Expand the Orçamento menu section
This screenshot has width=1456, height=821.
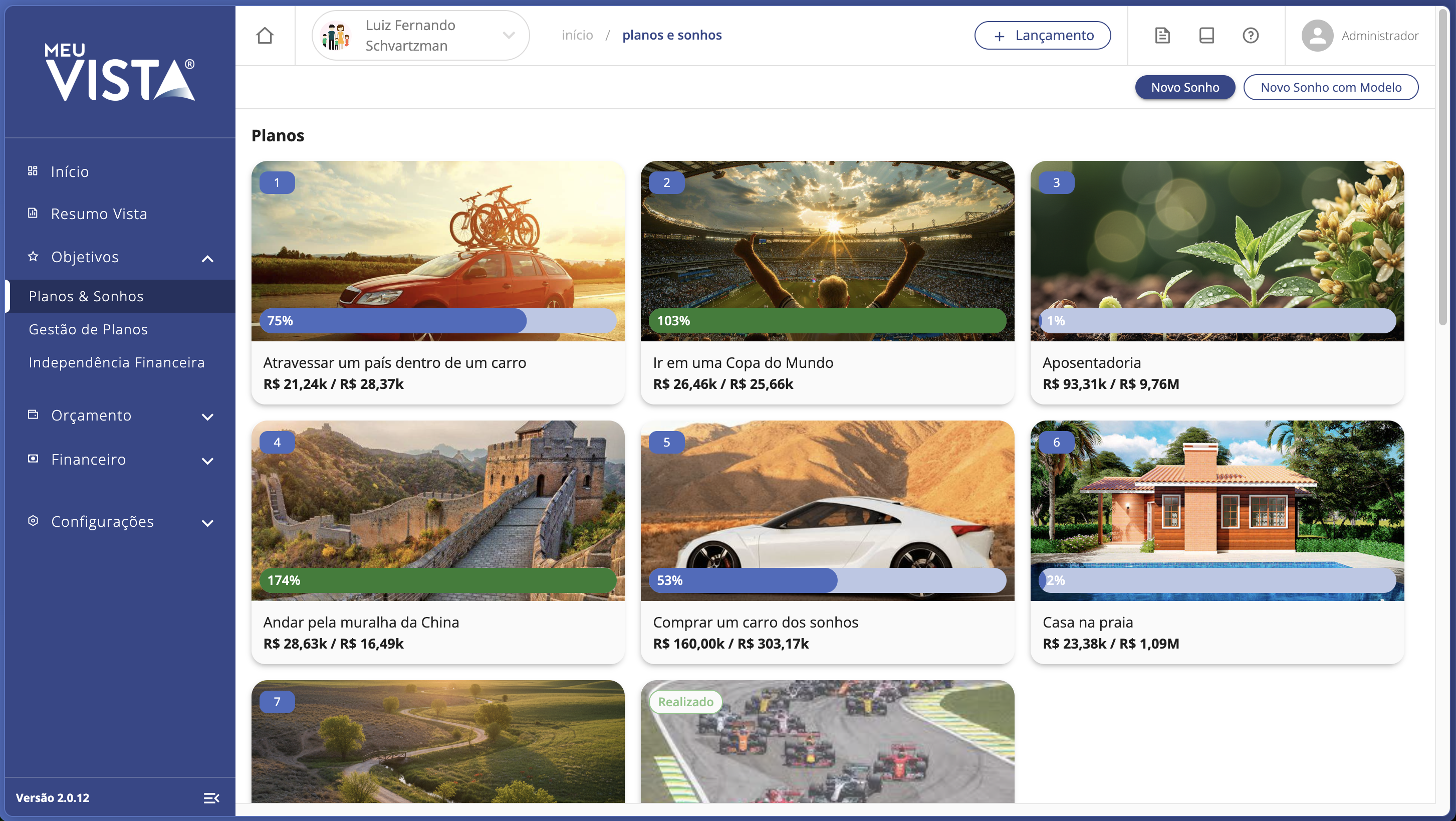click(207, 417)
